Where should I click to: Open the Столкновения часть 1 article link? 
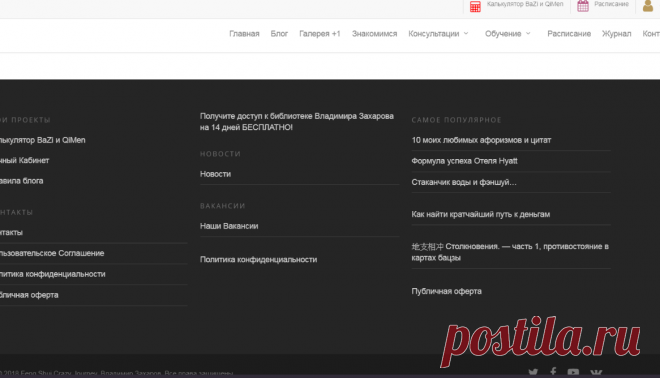[x=510, y=252]
